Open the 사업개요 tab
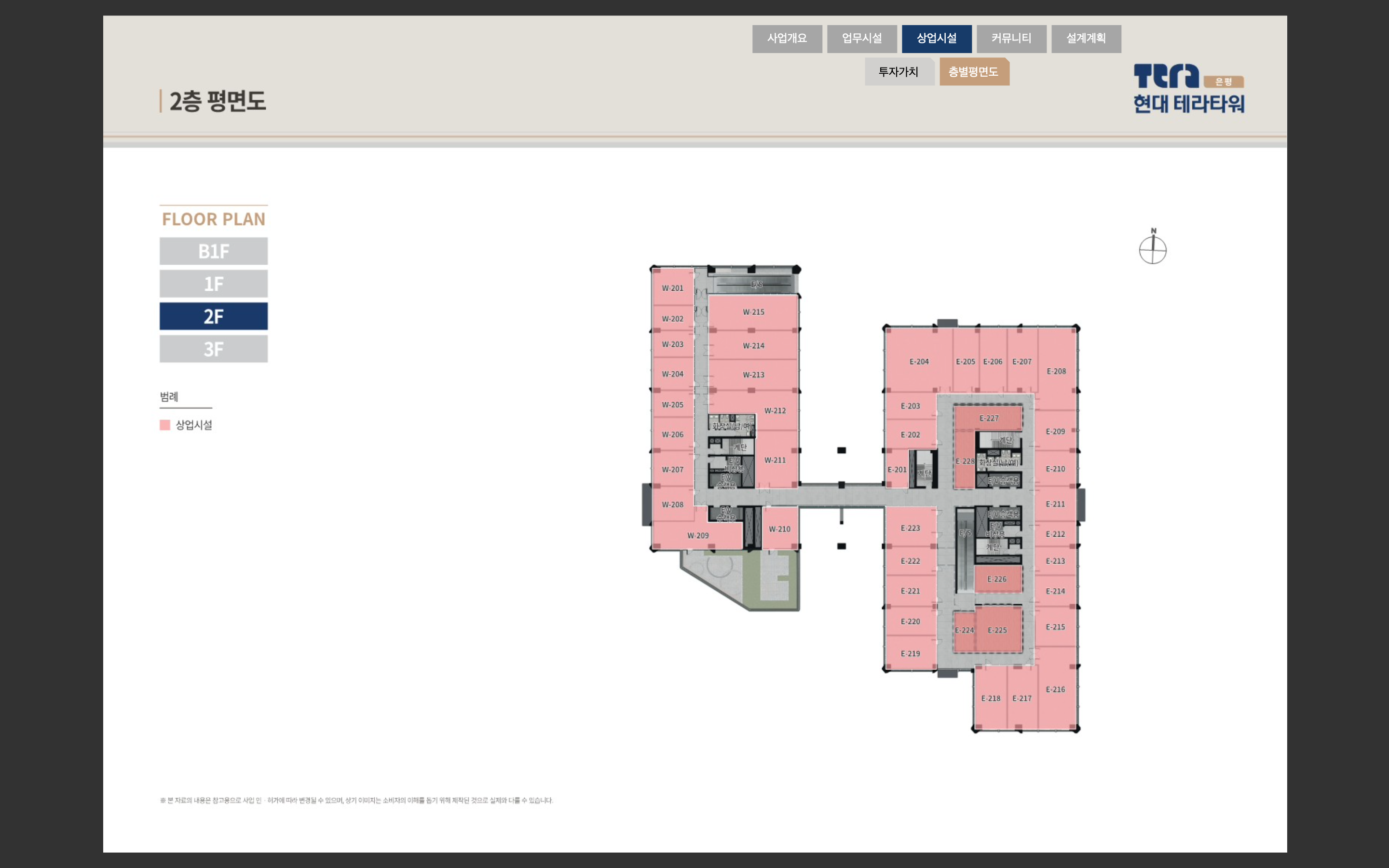Image resolution: width=1389 pixels, height=868 pixels. [787, 39]
